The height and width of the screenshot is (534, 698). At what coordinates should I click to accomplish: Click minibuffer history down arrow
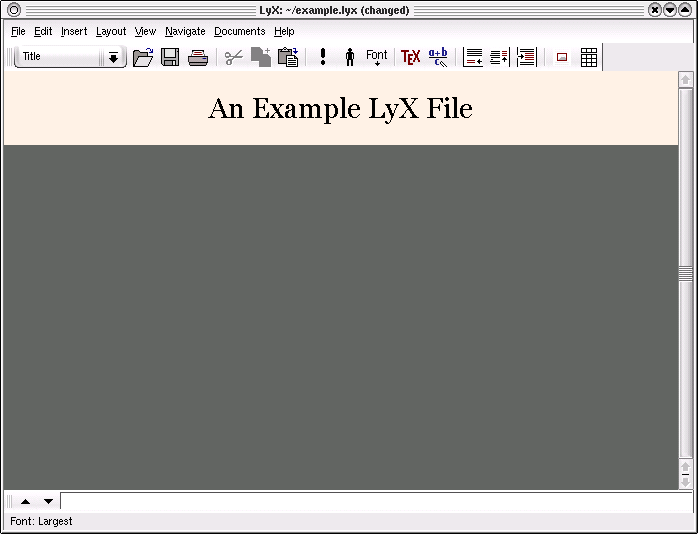pyautogui.click(x=48, y=501)
